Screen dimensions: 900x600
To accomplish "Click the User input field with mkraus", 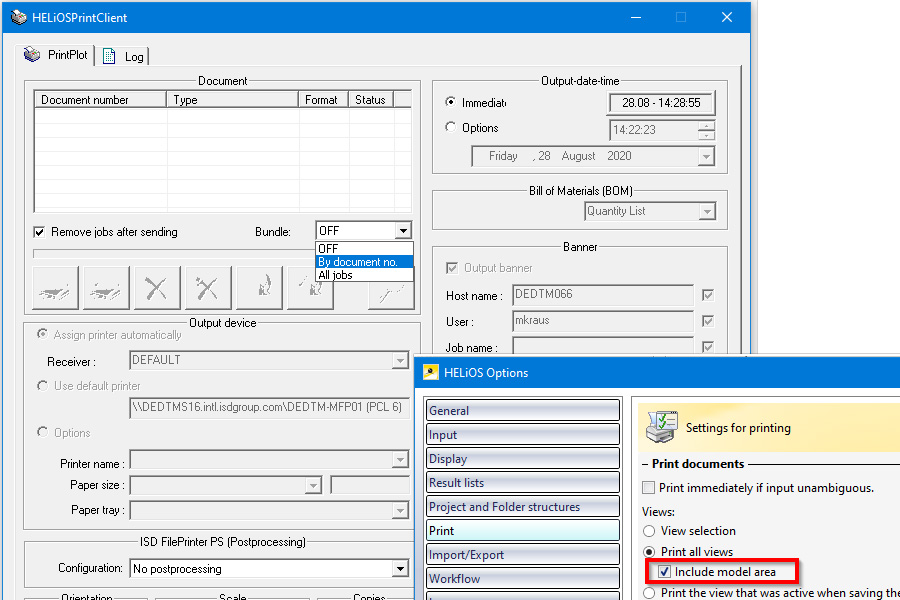I will click(x=603, y=321).
